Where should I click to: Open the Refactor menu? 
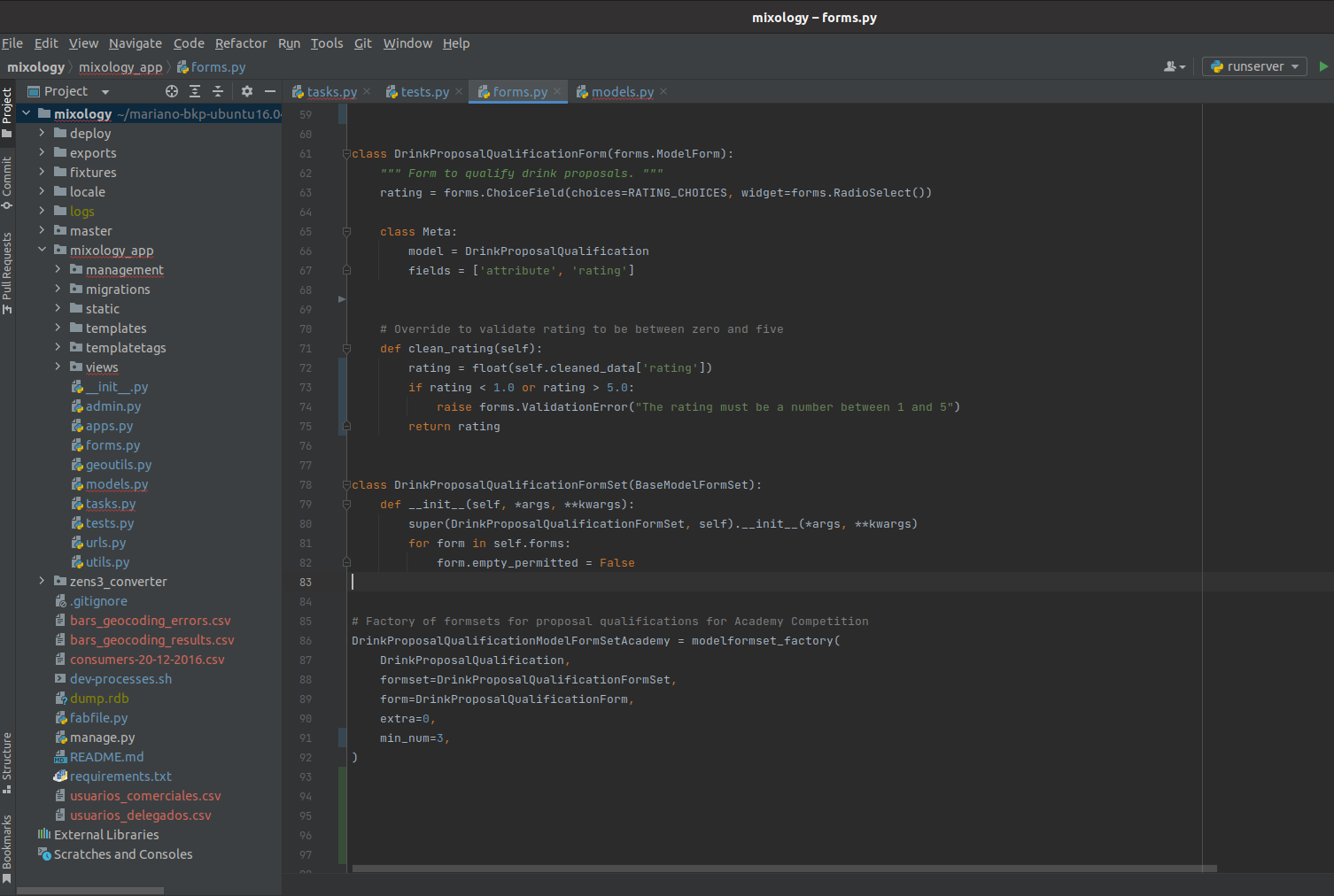[x=240, y=43]
